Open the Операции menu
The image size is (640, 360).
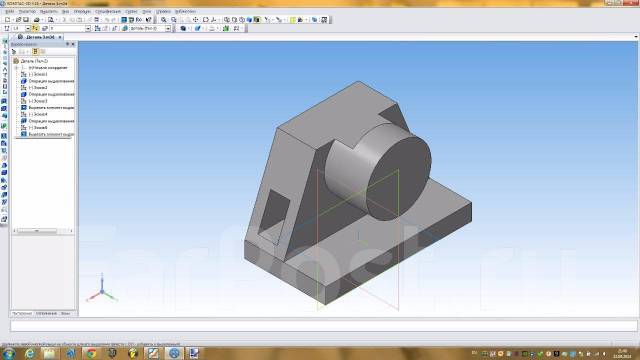(x=82, y=11)
